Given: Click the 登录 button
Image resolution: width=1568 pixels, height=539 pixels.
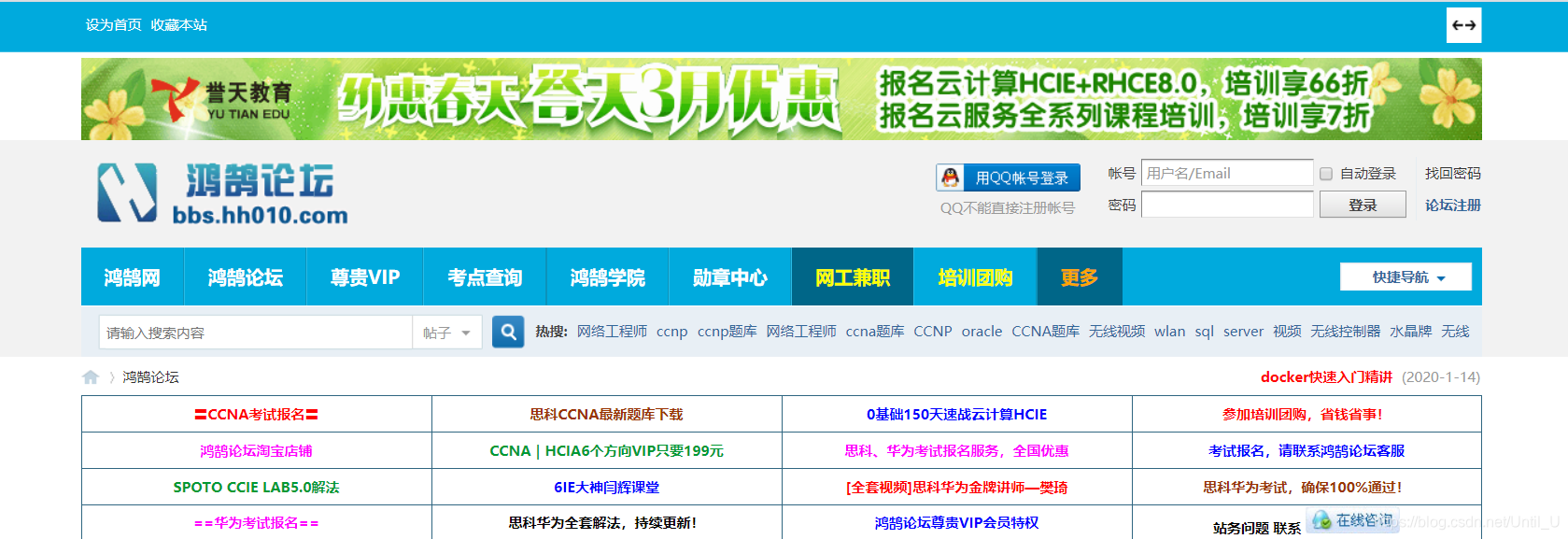Looking at the screenshot, I should tap(1363, 205).
